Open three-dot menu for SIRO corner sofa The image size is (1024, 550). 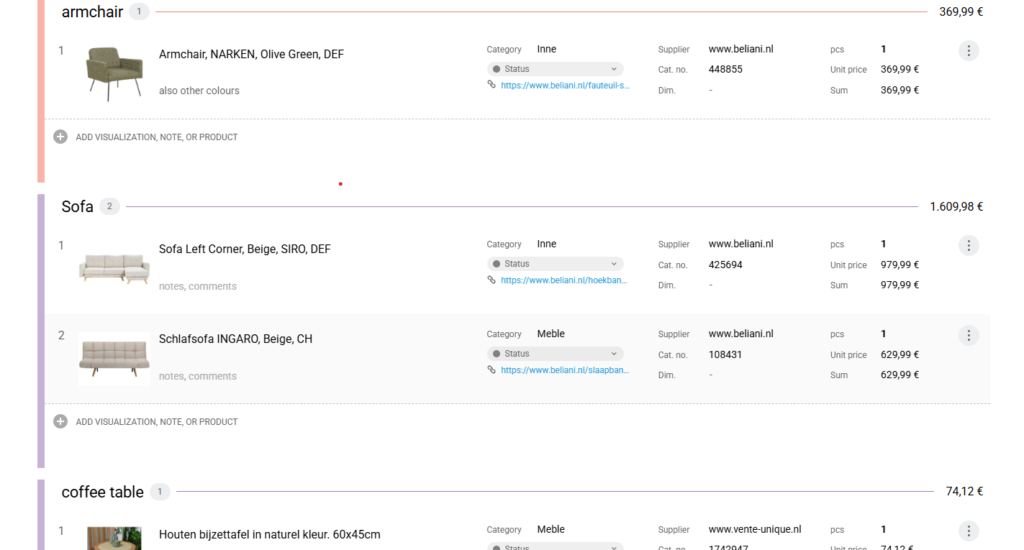pyautogui.click(x=968, y=246)
